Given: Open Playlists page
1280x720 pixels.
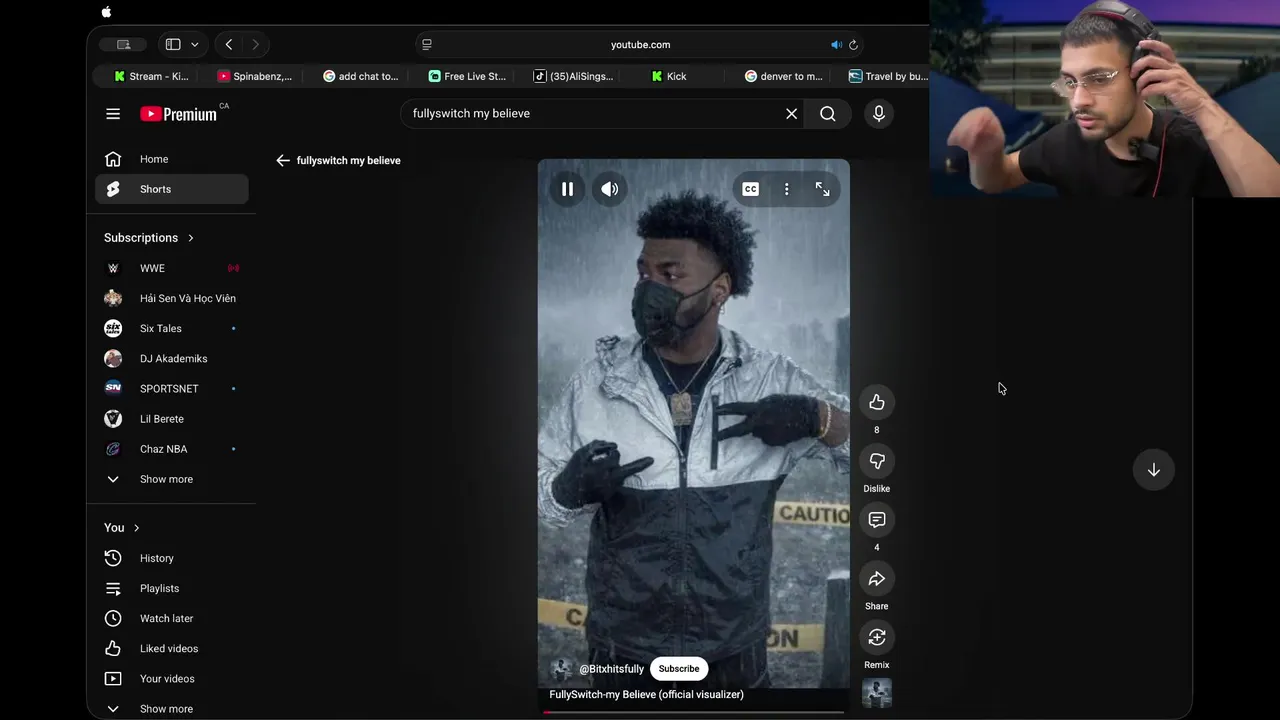Looking at the screenshot, I should pyautogui.click(x=171, y=588).
